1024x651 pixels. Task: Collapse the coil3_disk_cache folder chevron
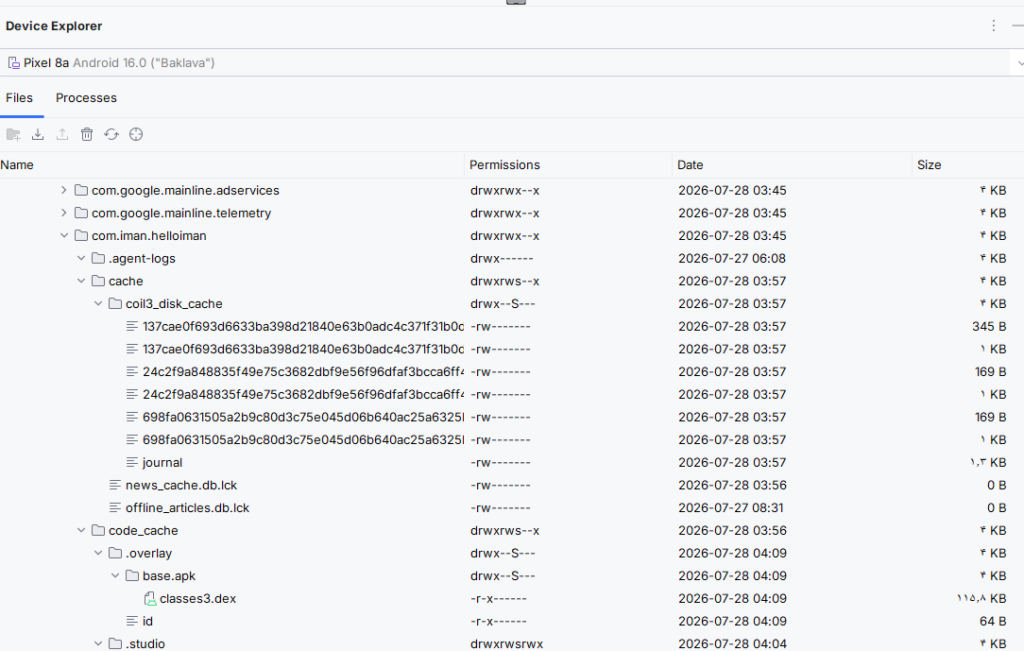(x=98, y=304)
